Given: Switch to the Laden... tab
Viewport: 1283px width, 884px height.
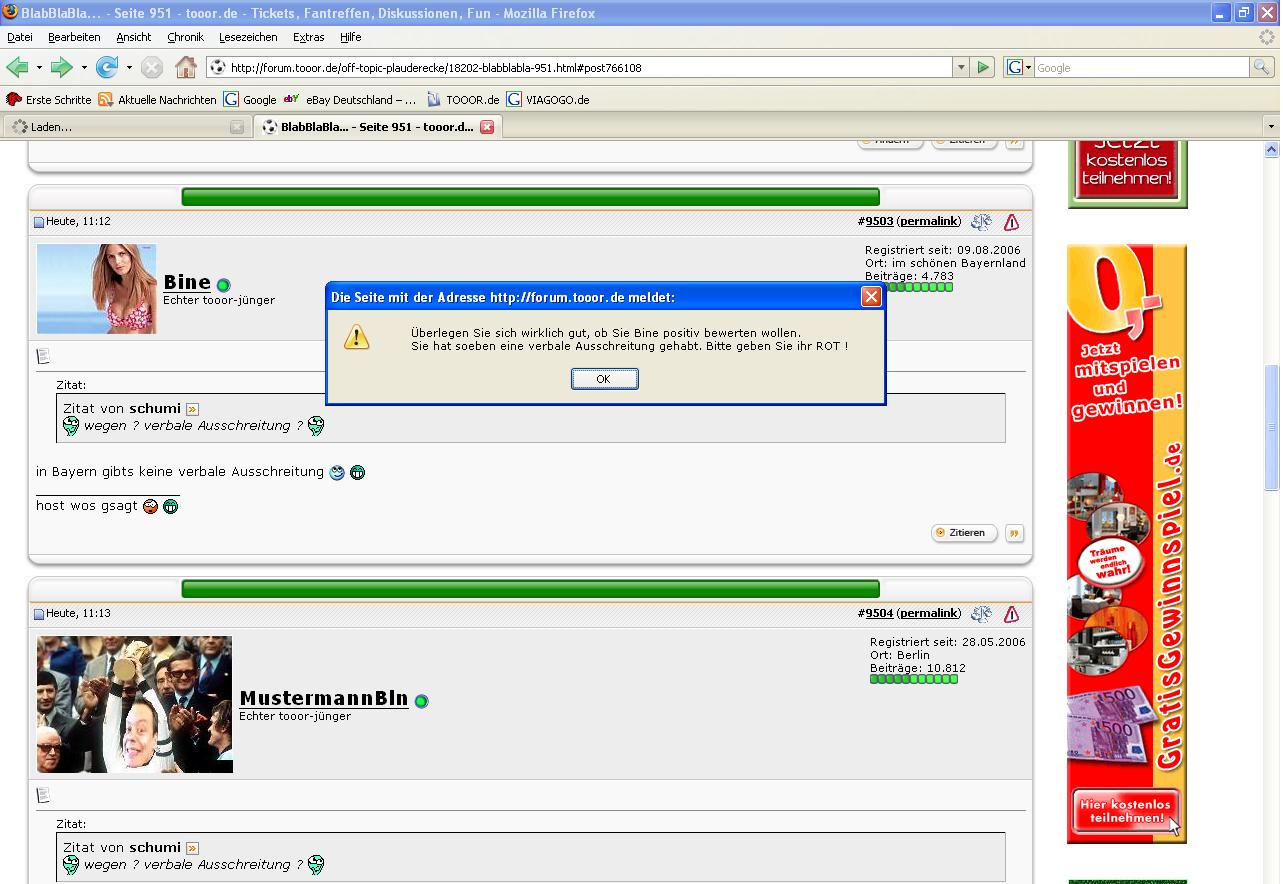Looking at the screenshot, I should 120,127.
